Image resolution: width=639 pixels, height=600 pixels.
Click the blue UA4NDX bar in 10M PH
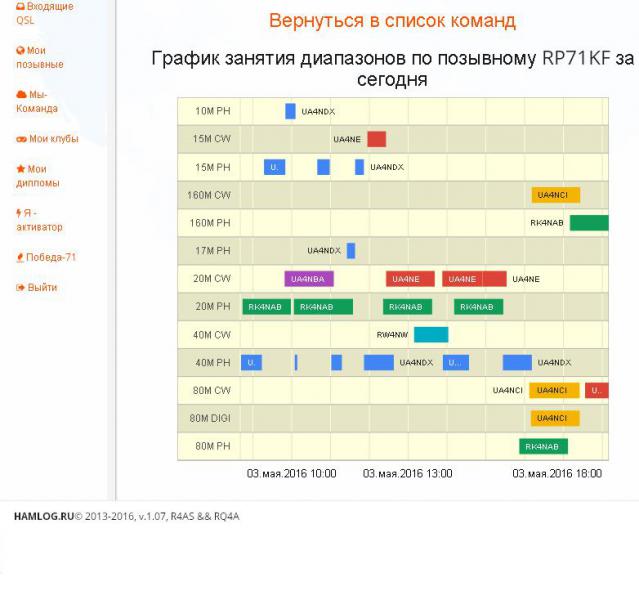click(290, 111)
